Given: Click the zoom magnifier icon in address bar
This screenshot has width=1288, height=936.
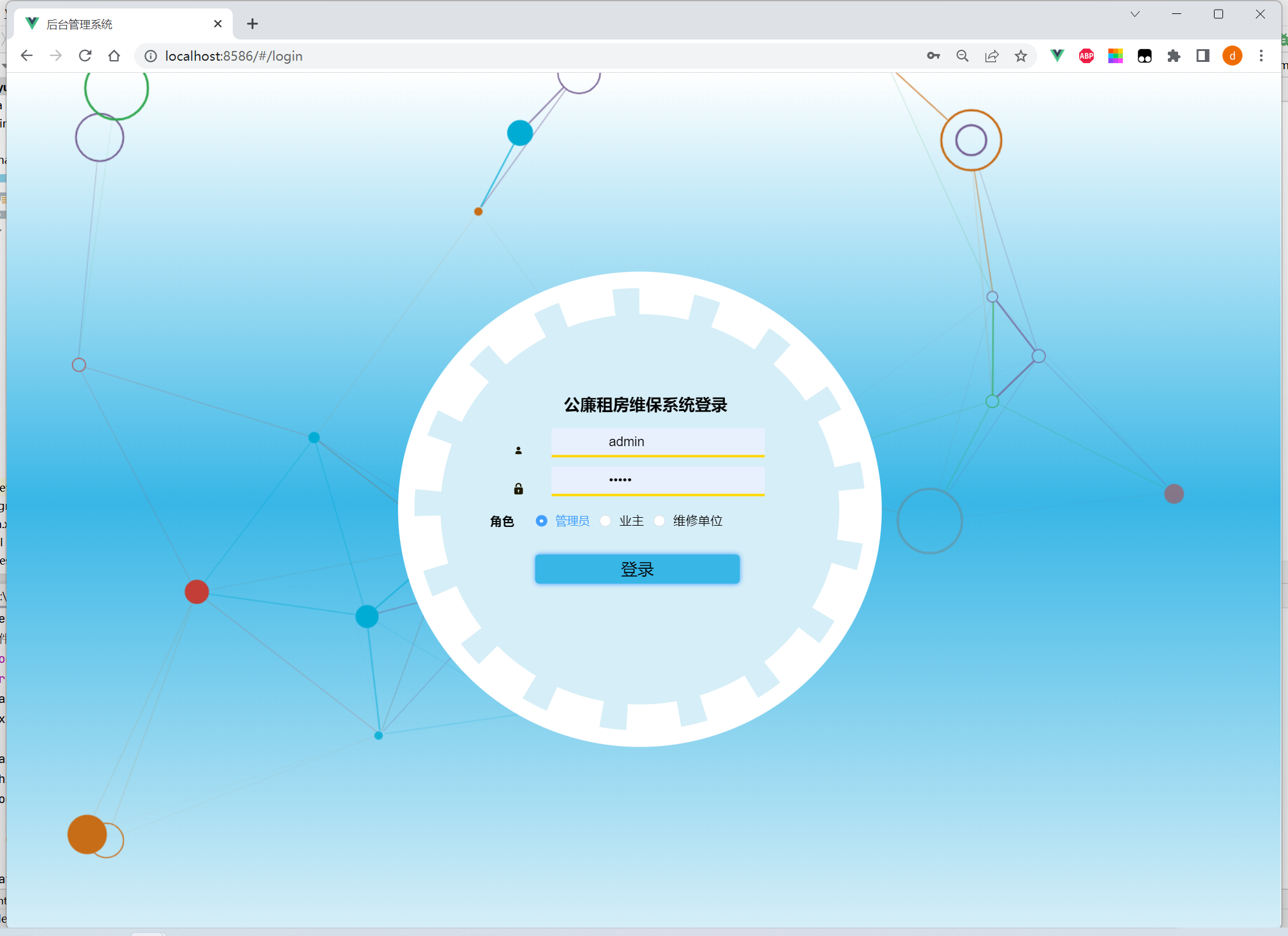Looking at the screenshot, I should 962,56.
